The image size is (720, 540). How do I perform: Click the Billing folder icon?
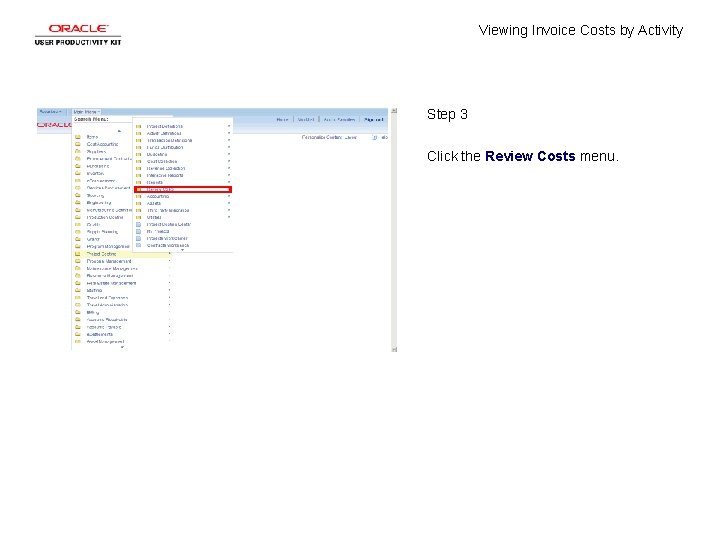(78, 312)
